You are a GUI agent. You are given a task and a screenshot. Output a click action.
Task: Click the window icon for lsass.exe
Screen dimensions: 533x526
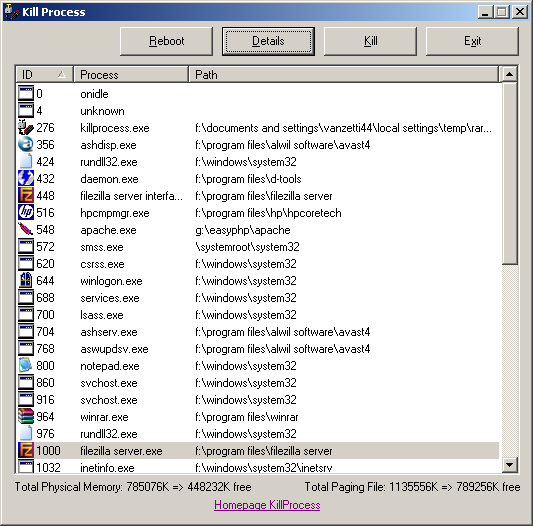(x=26, y=315)
